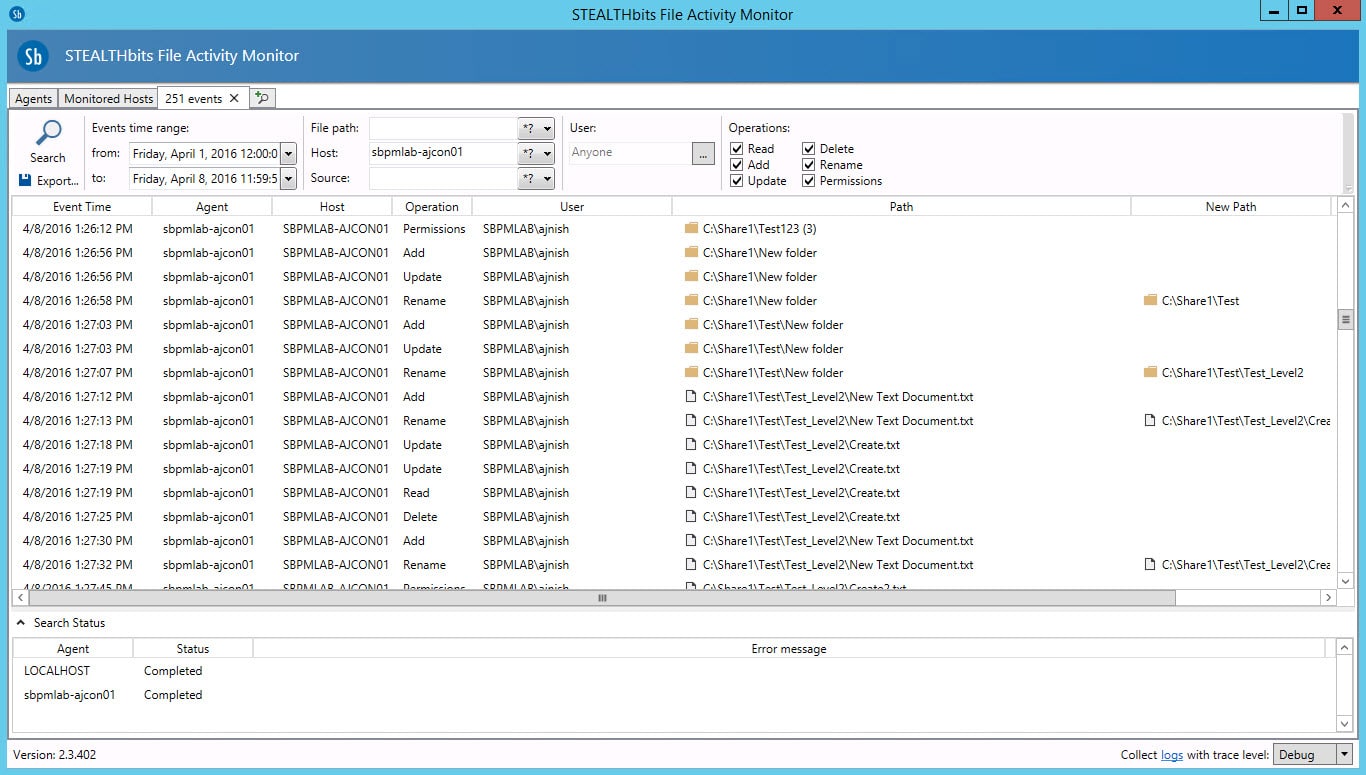Click the Host field with sbpmlab-ajcon01

(442, 154)
